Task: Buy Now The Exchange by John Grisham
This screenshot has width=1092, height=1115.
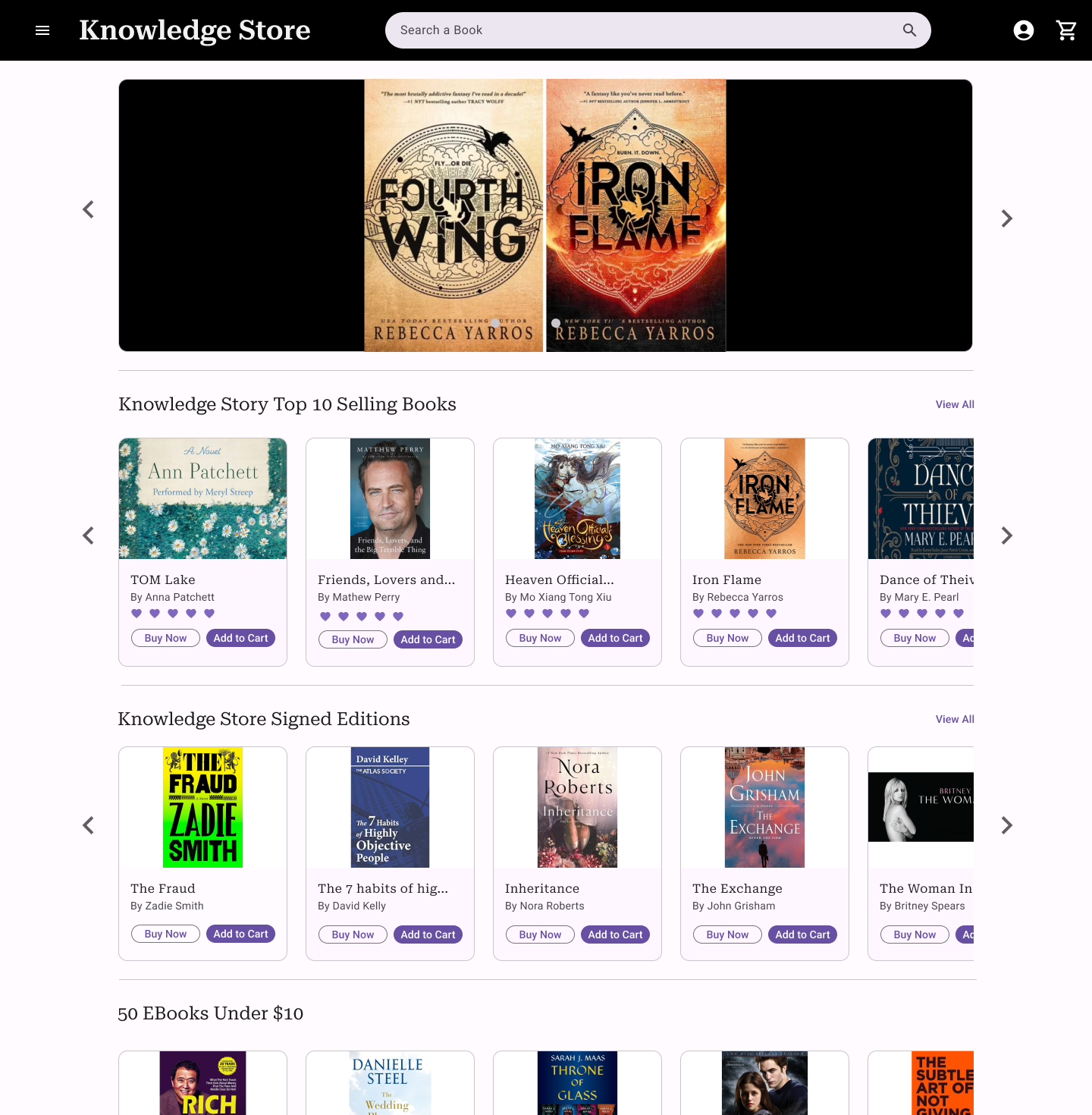Action: pyautogui.click(x=727, y=934)
